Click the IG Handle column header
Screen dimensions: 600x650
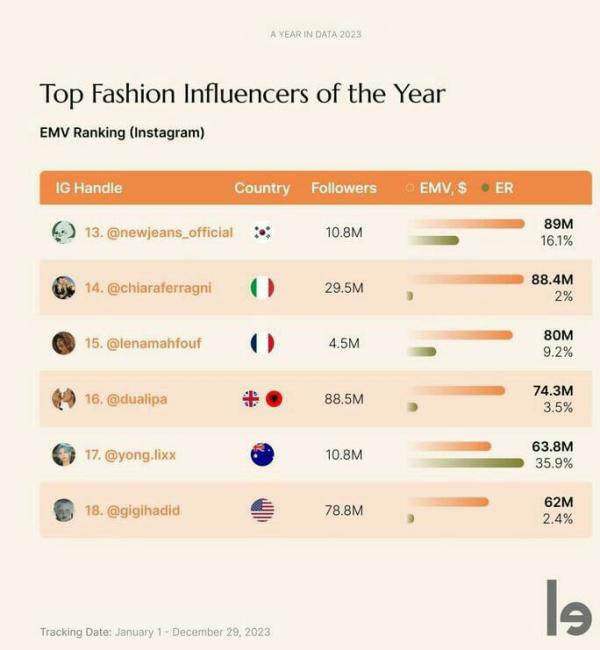(89, 188)
